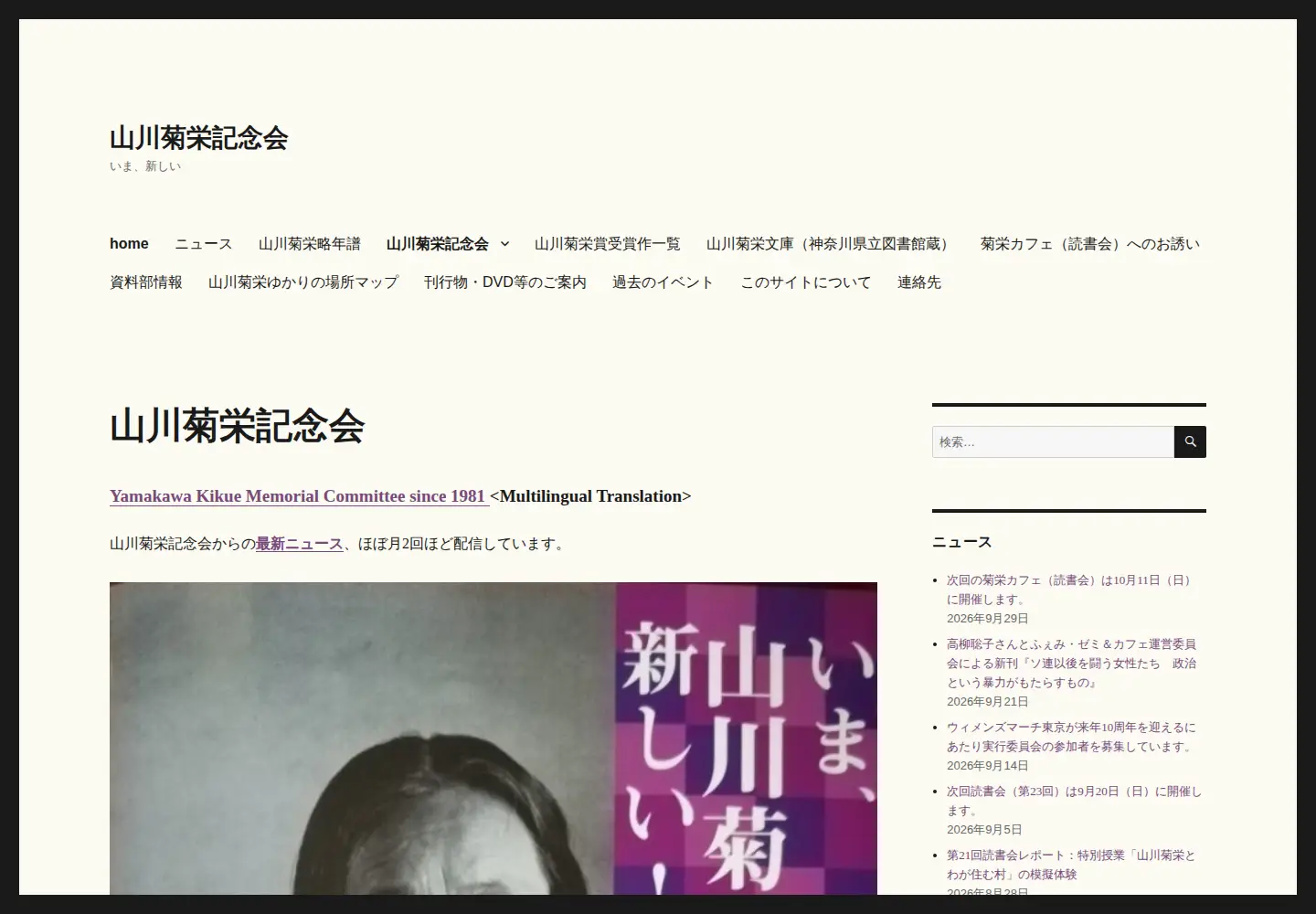
Task: Click the date 2026年9月5日
Action: click(x=984, y=830)
